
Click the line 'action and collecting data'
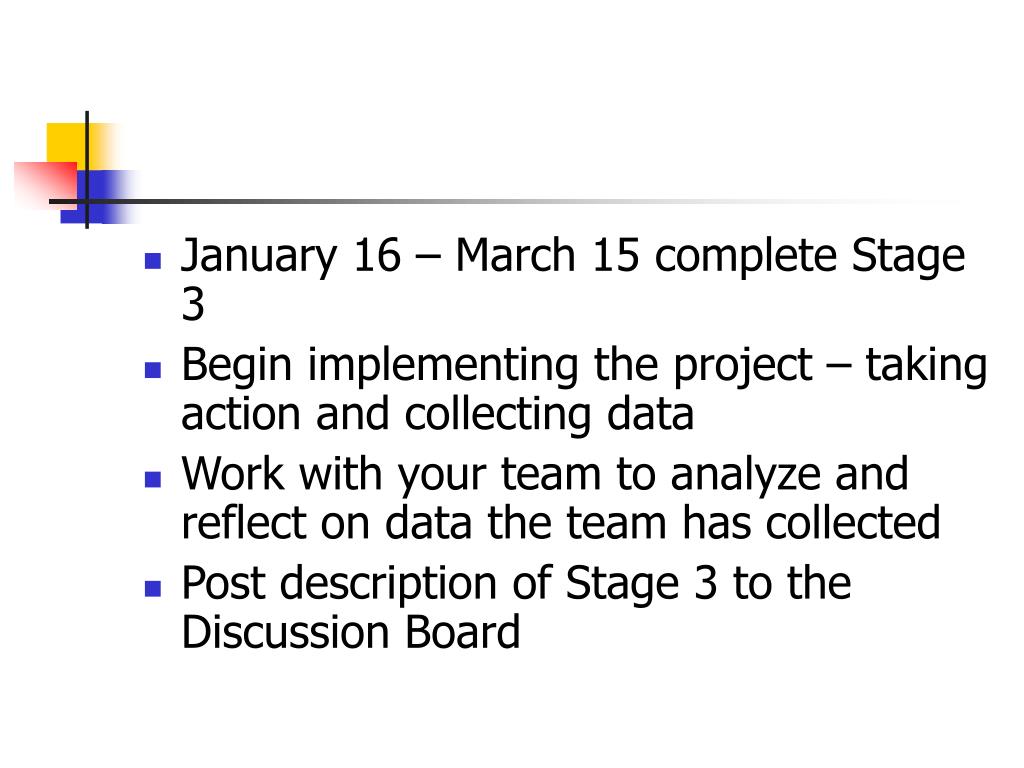pyautogui.click(x=437, y=414)
